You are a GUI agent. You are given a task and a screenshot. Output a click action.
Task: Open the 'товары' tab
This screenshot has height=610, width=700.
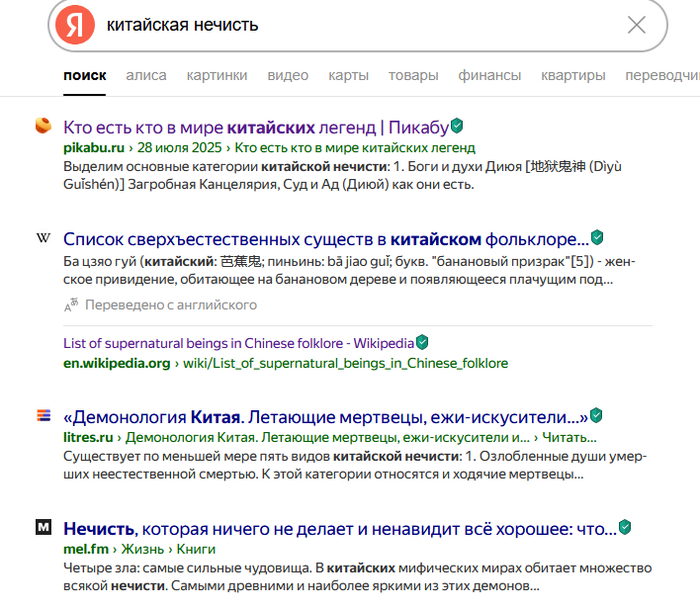(x=413, y=75)
